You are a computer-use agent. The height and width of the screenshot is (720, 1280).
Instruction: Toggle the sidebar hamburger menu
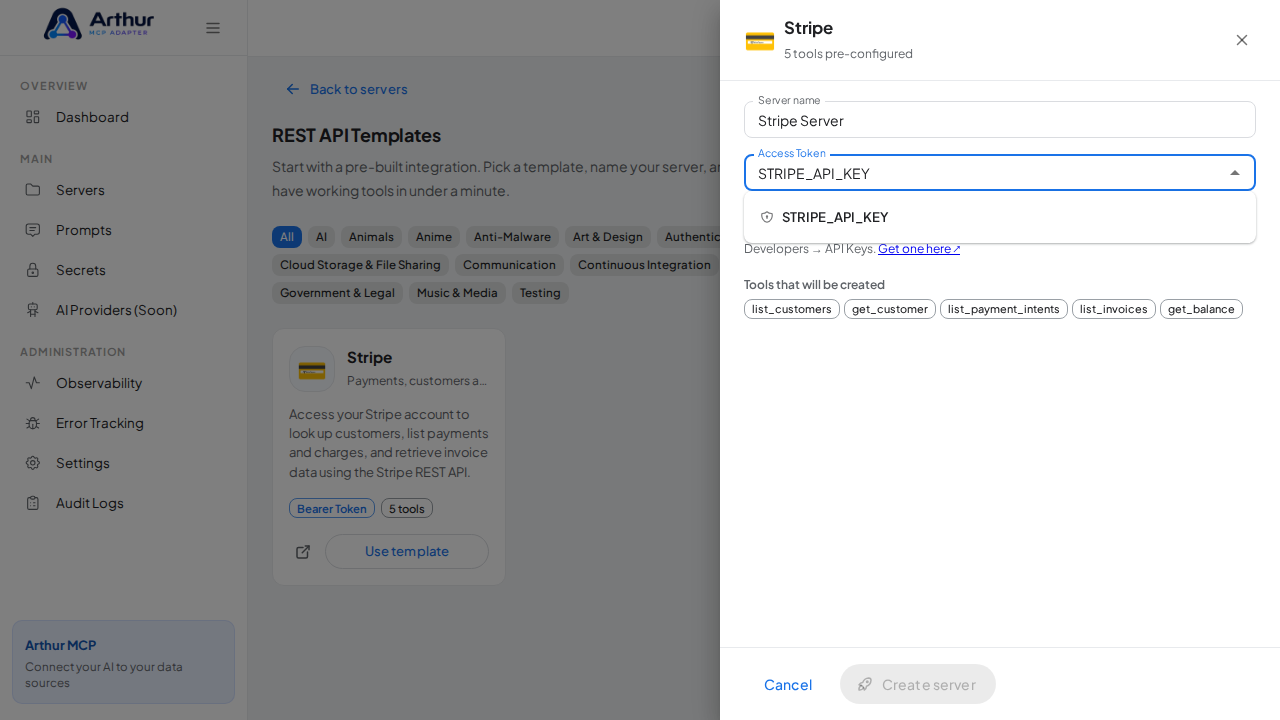tap(213, 28)
